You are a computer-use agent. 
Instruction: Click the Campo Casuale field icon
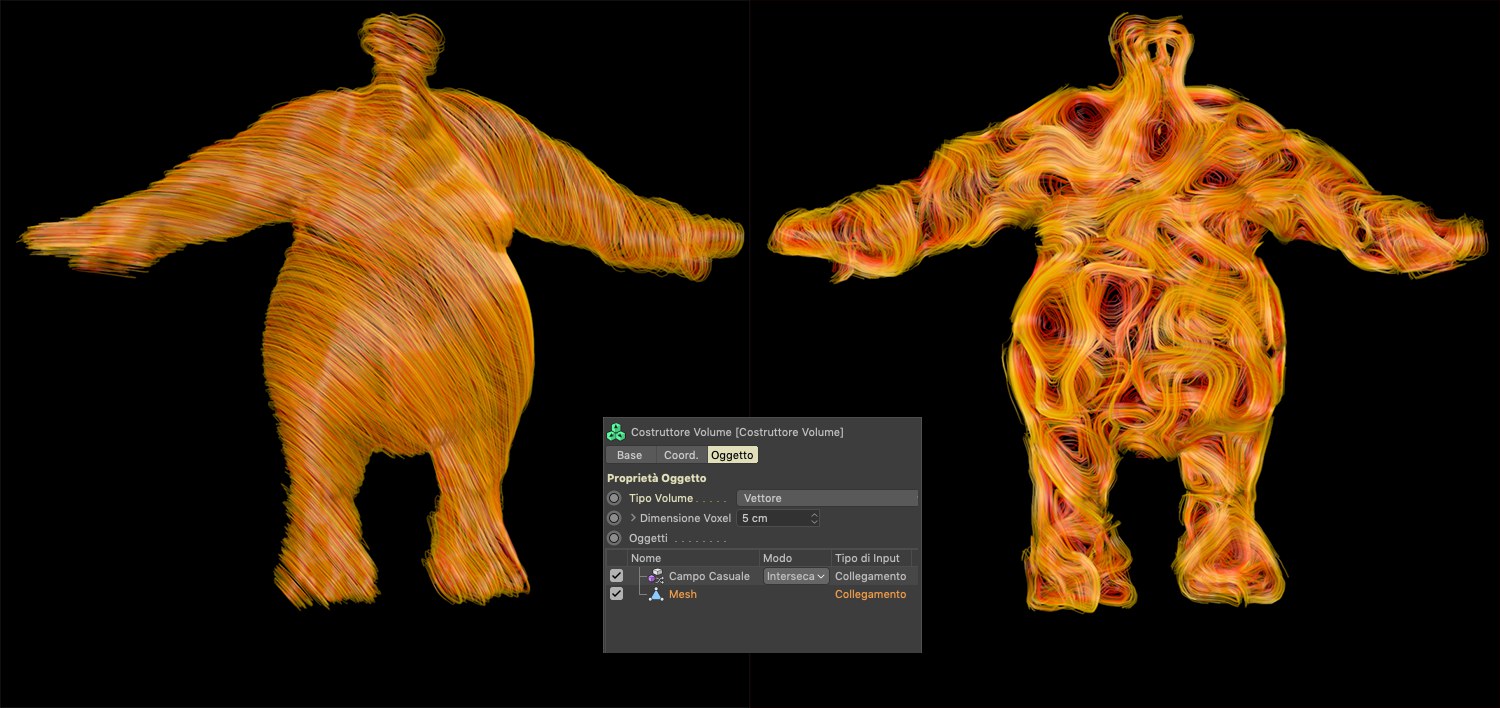[656, 576]
